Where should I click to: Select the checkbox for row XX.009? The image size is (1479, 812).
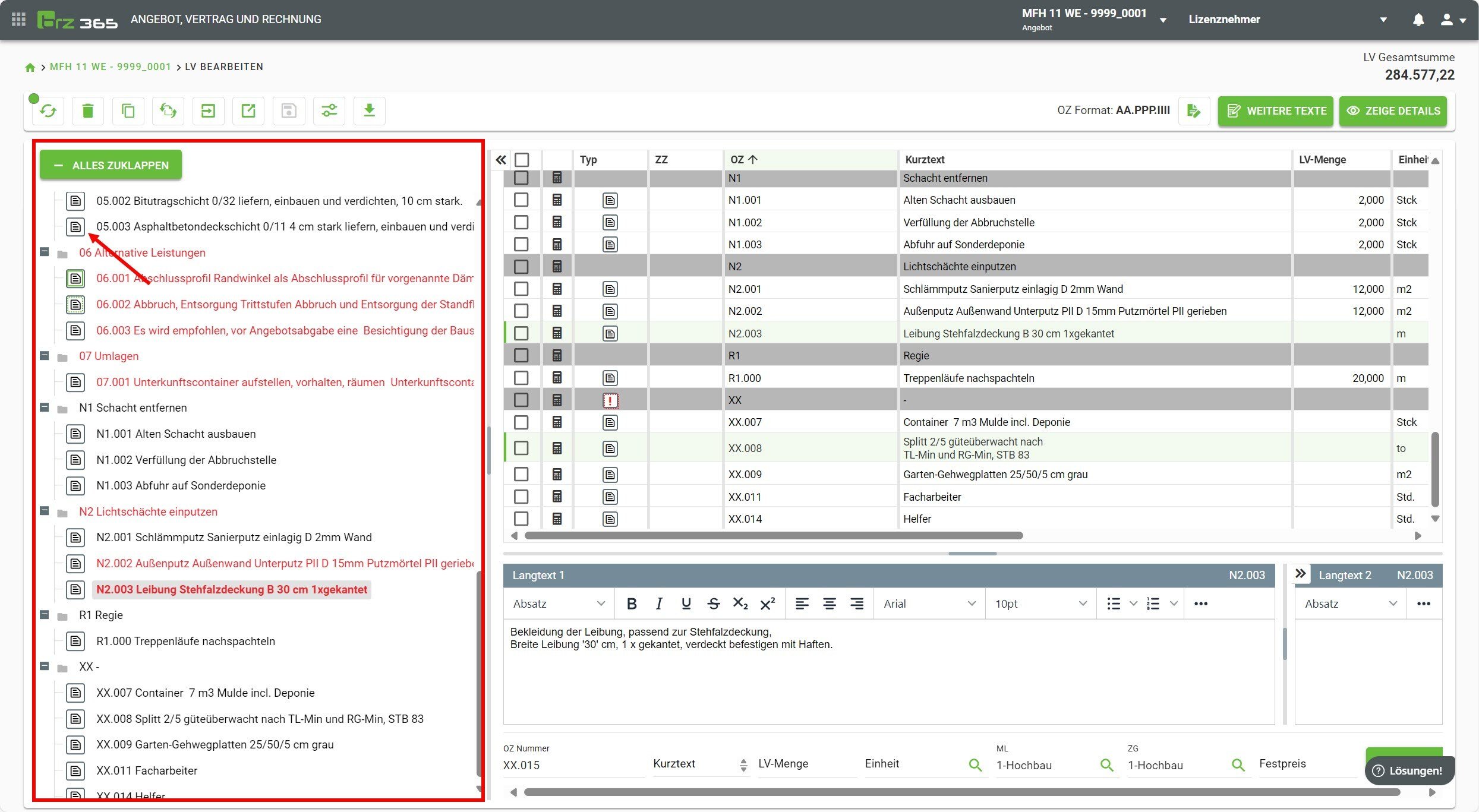click(521, 474)
